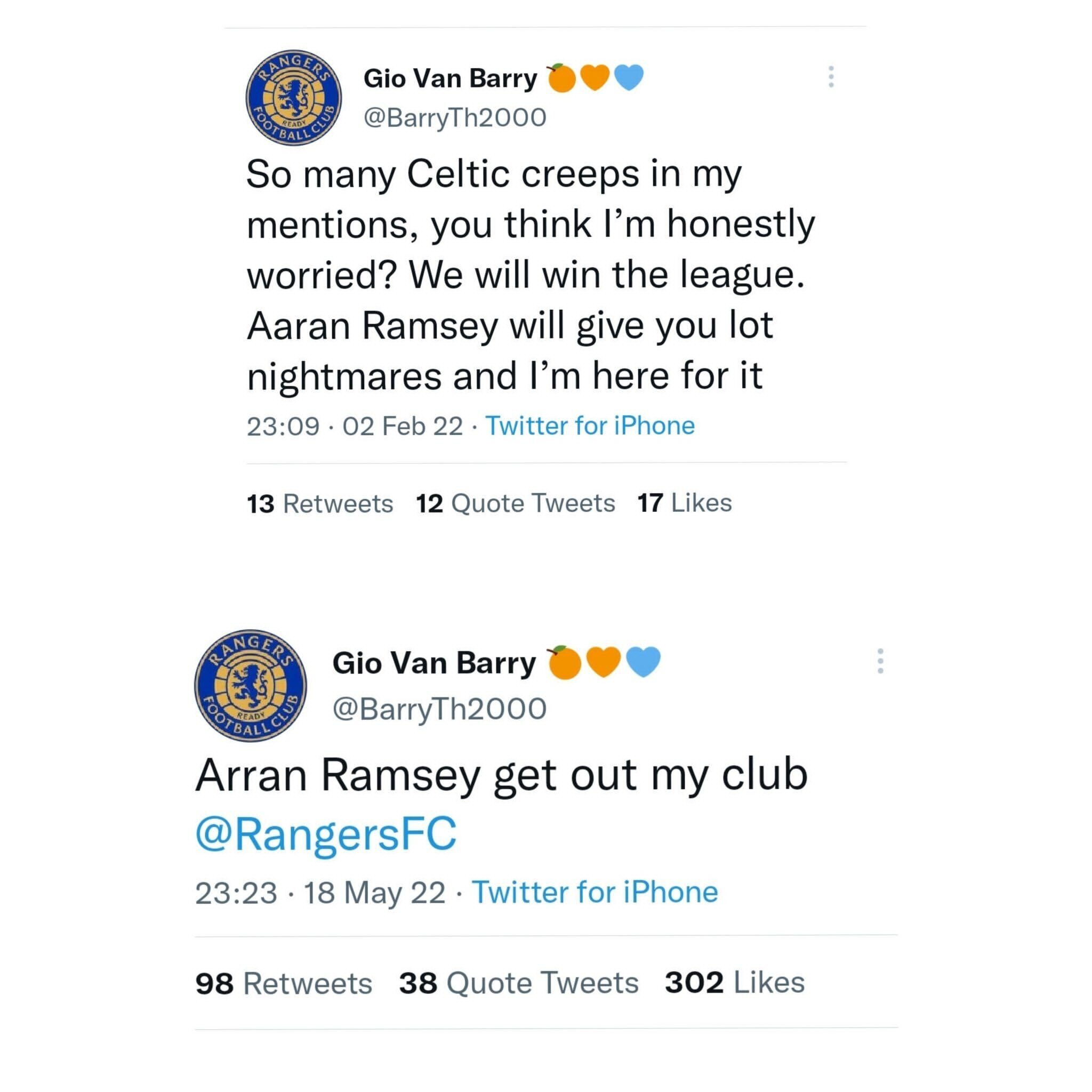Screen dimensions: 1092x1092
Task: Open the second tweet's three-dot menu
Action: (x=880, y=661)
